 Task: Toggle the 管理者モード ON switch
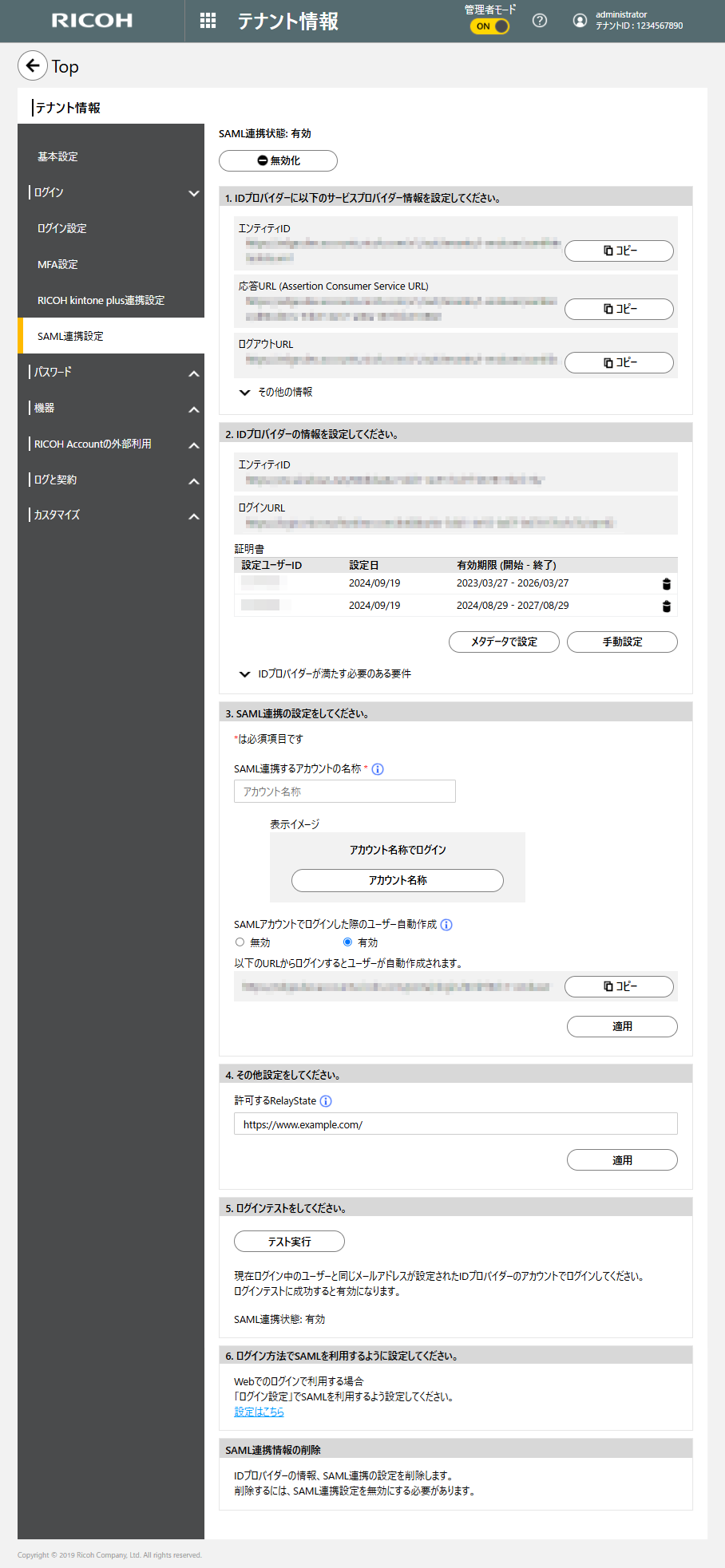click(490, 26)
